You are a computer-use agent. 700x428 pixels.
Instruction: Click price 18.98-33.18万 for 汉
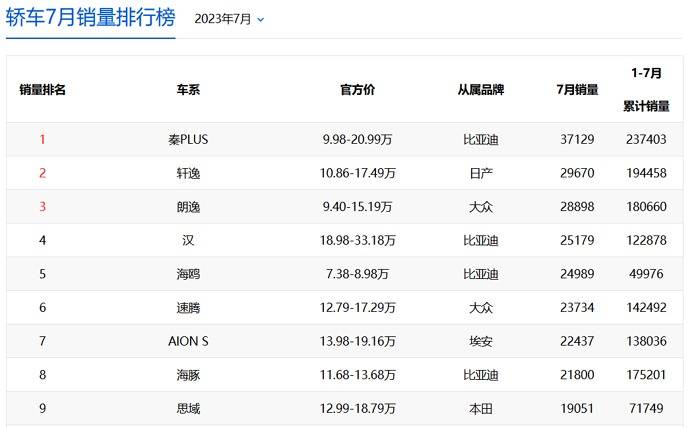click(x=357, y=241)
